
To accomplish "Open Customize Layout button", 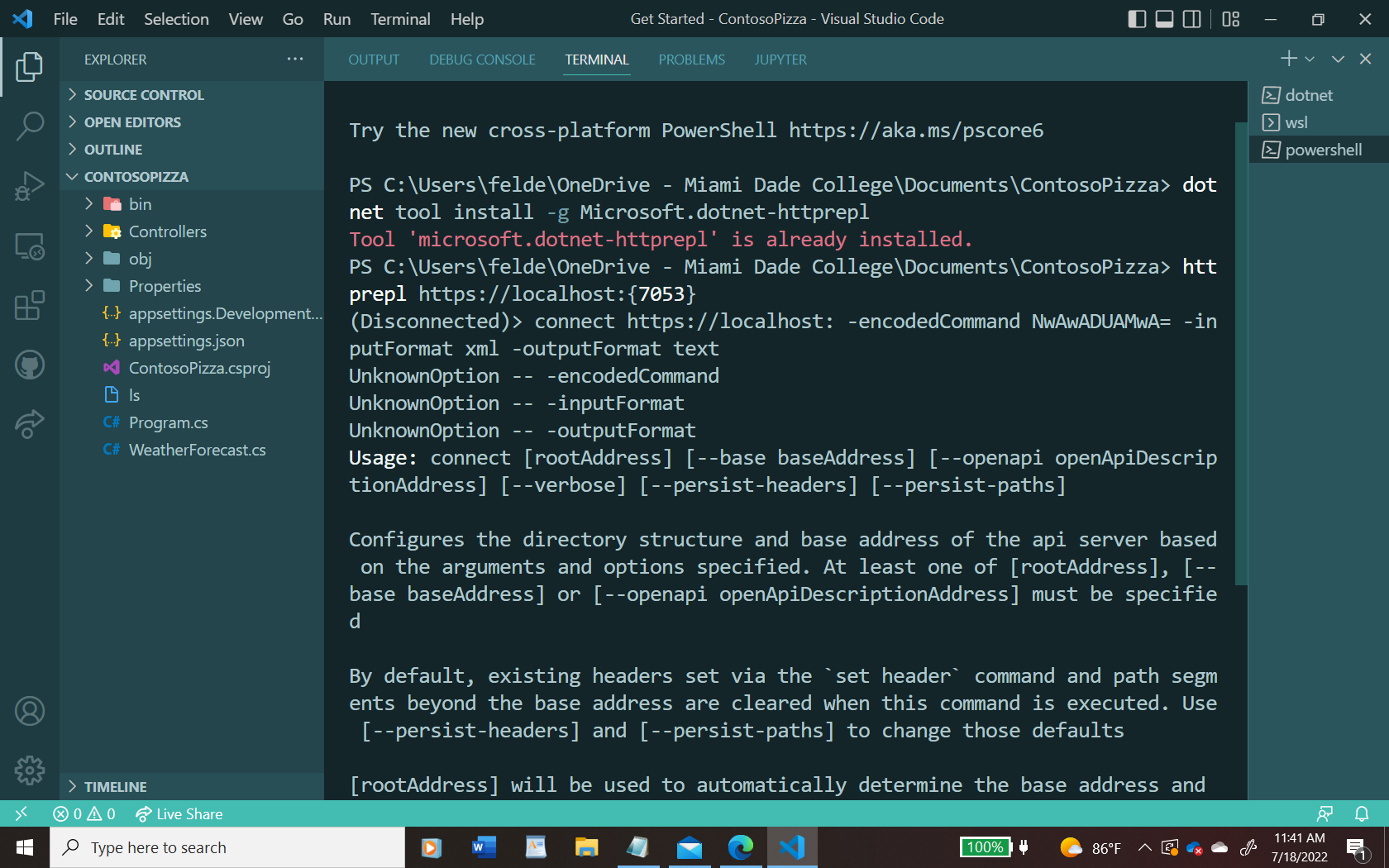I will 1231,19.
